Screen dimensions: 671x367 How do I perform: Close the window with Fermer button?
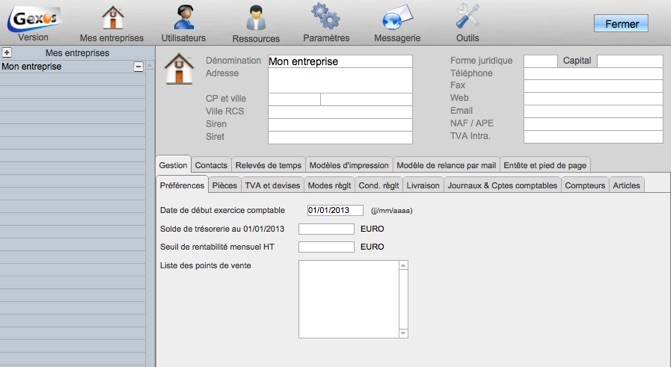621,24
